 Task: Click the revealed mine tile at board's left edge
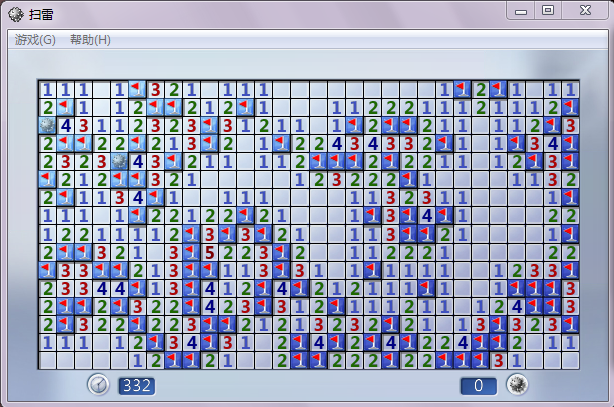point(47,126)
